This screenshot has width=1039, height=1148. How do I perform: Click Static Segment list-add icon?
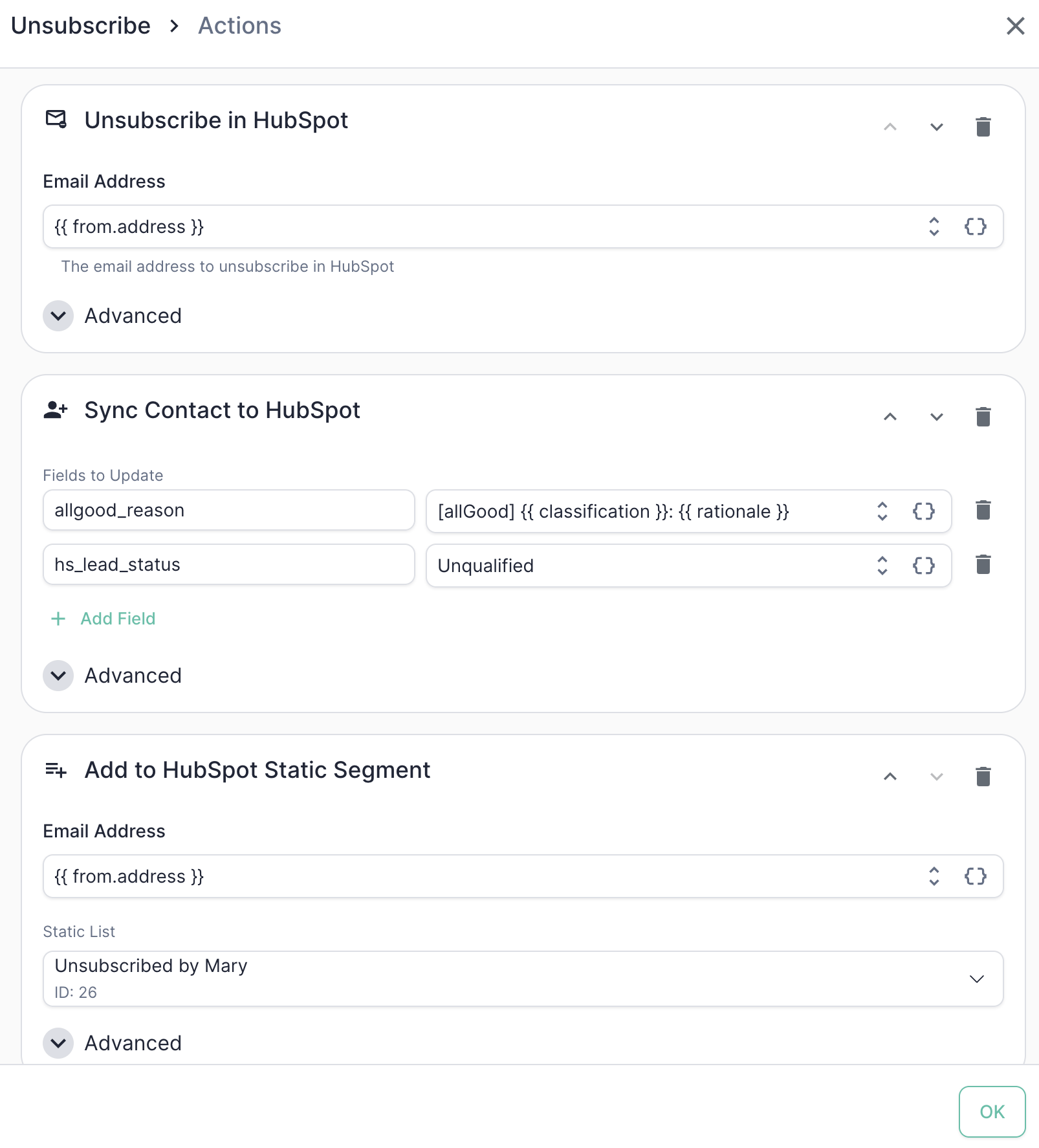(56, 770)
